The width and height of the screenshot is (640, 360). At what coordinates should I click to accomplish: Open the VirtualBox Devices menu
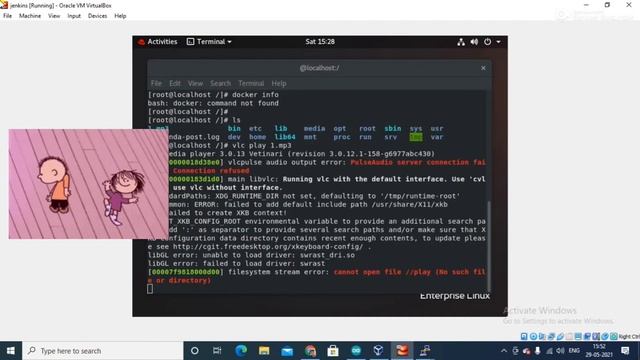coord(97,16)
